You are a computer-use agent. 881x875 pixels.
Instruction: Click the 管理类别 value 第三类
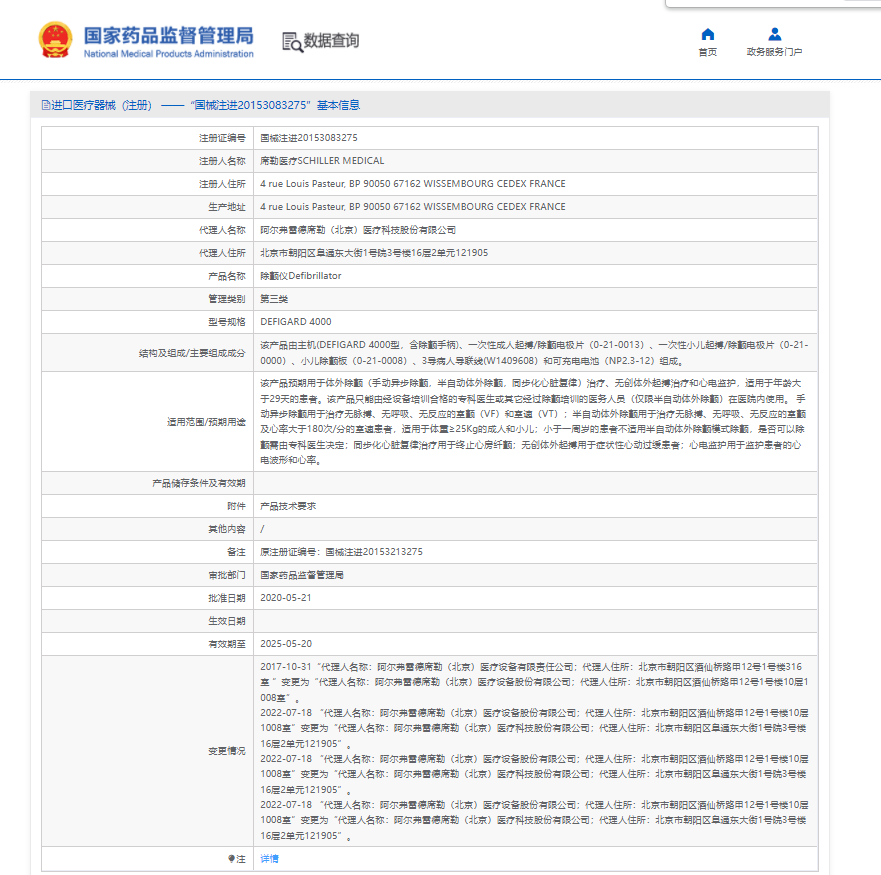pos(274,299)
